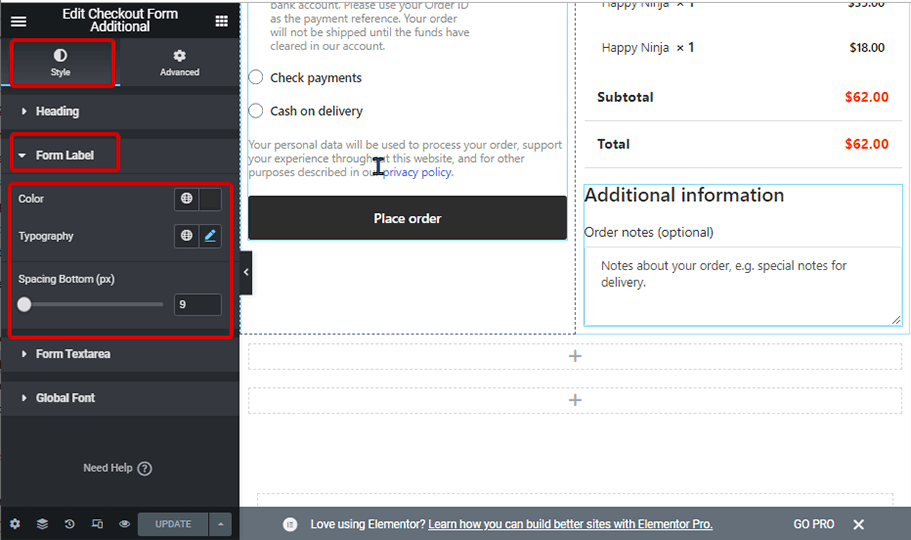
Task: Collapse the Form Label section
Action: point(120,155)
